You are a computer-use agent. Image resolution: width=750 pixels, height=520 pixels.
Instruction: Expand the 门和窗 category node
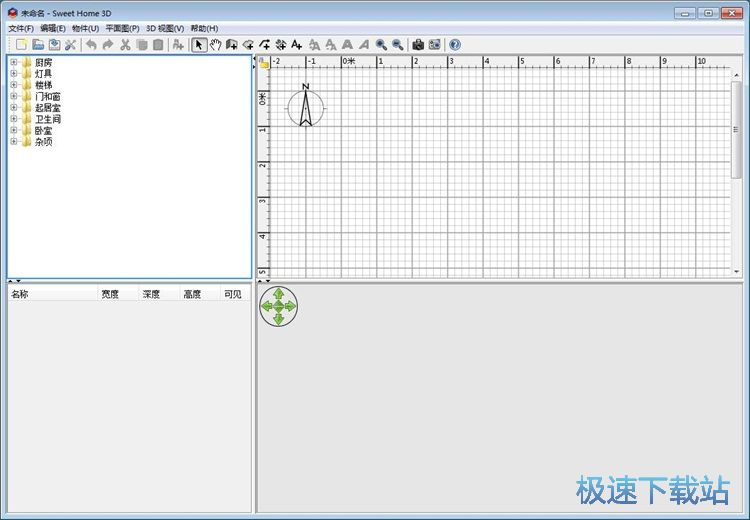[x=14, y=96]
